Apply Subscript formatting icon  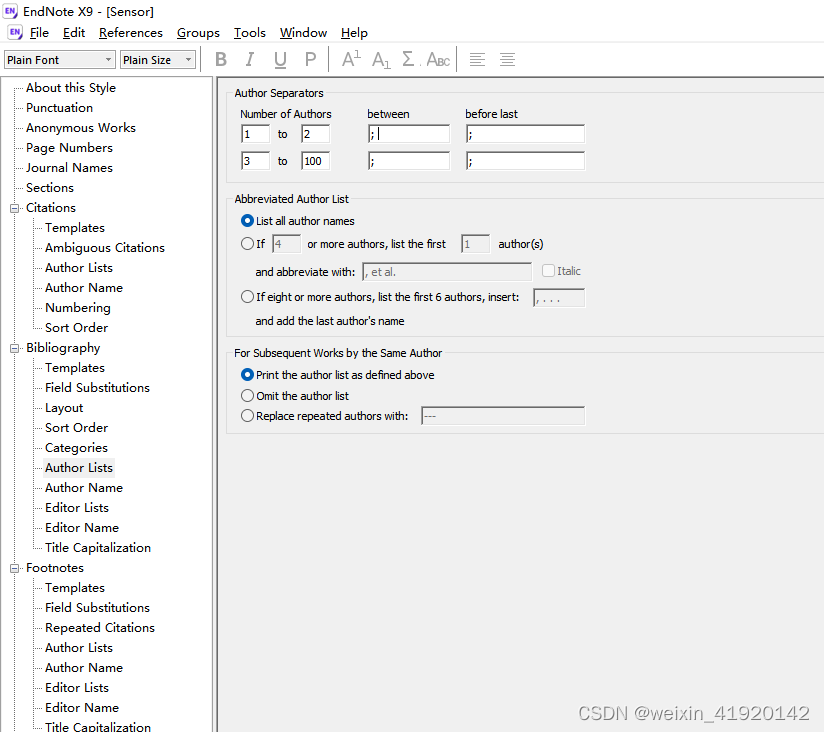pyautogui.click(x=381, y=59)
